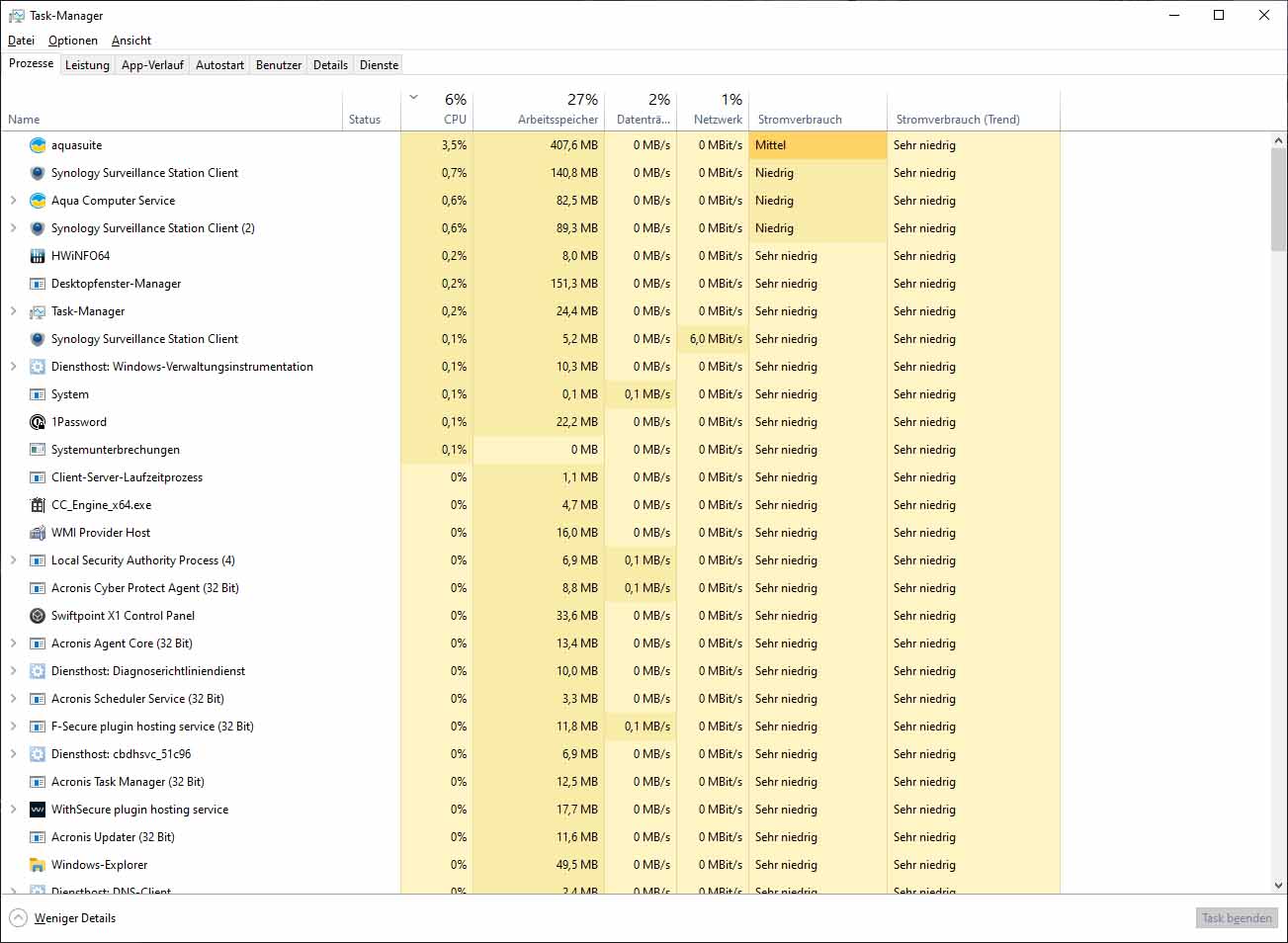The width and height of the screenshot is (1288, 943).
Task: Sort processes by Arbeitsspeicher column
Action: (x=558, y=120)
